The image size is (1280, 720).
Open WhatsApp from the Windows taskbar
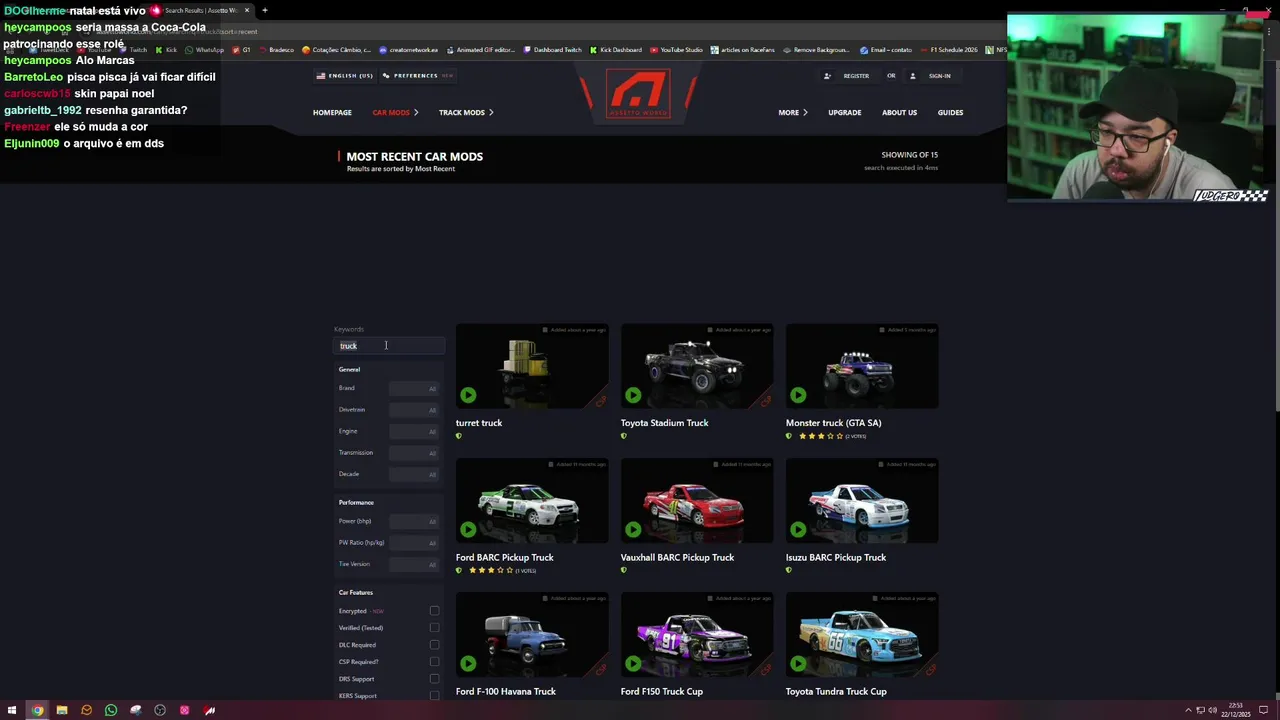click(x=111, y=710)
